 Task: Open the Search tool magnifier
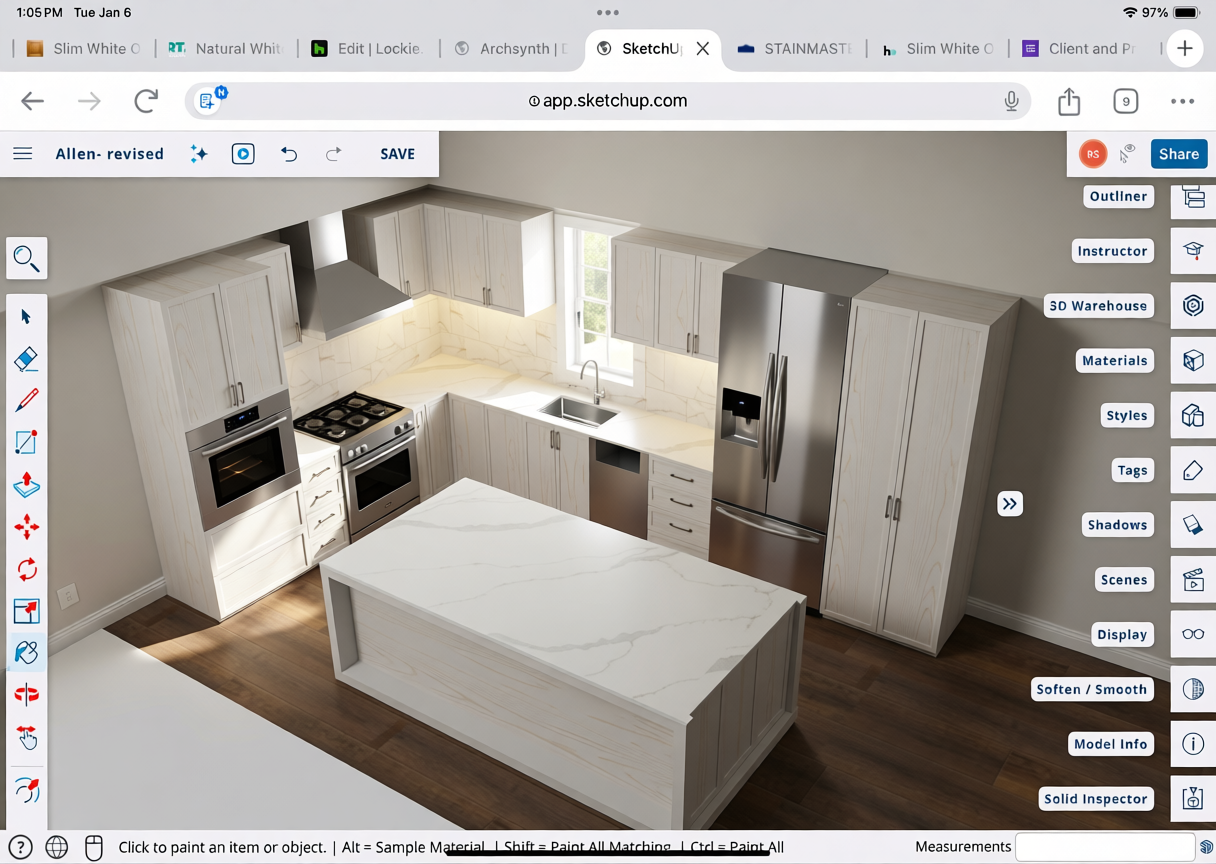pyautogui.click(x=27, y=259)
